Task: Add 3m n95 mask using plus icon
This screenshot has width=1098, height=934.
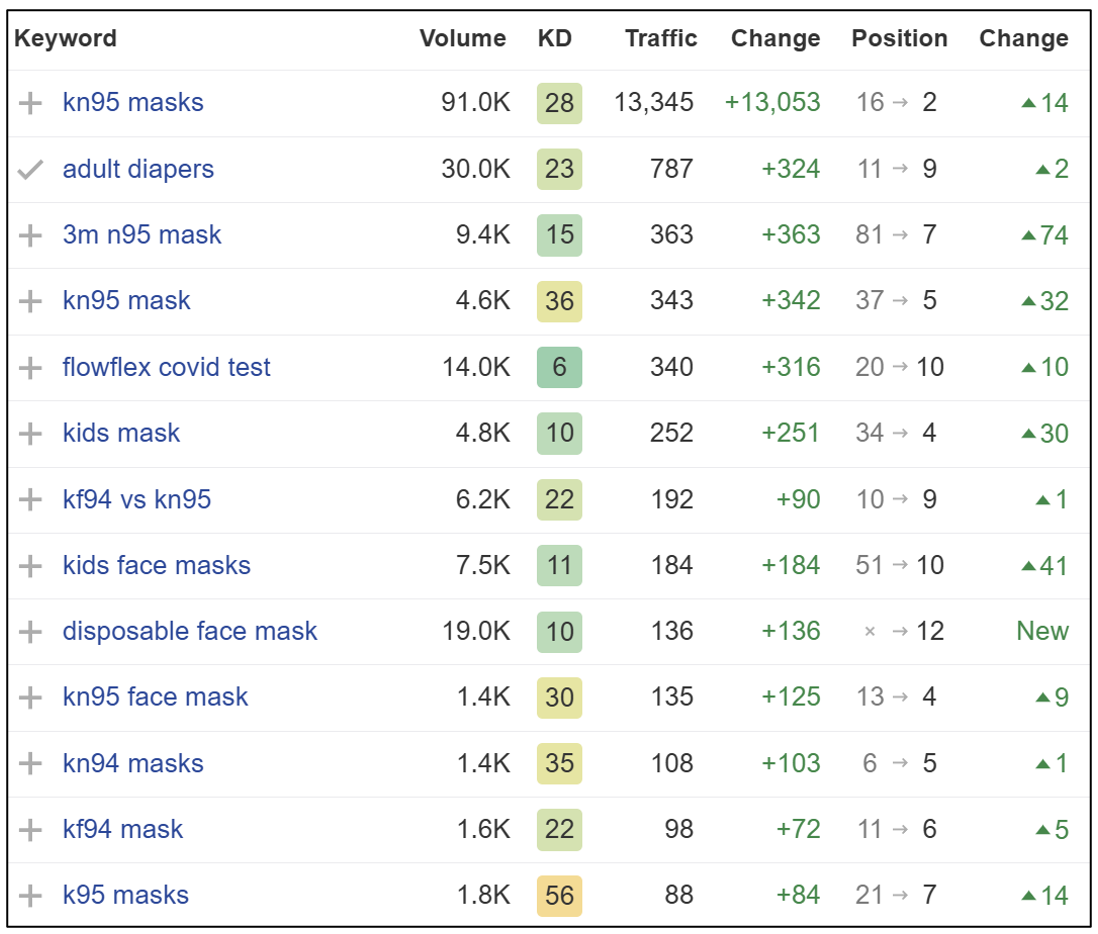Action: [x=31, y=235]
